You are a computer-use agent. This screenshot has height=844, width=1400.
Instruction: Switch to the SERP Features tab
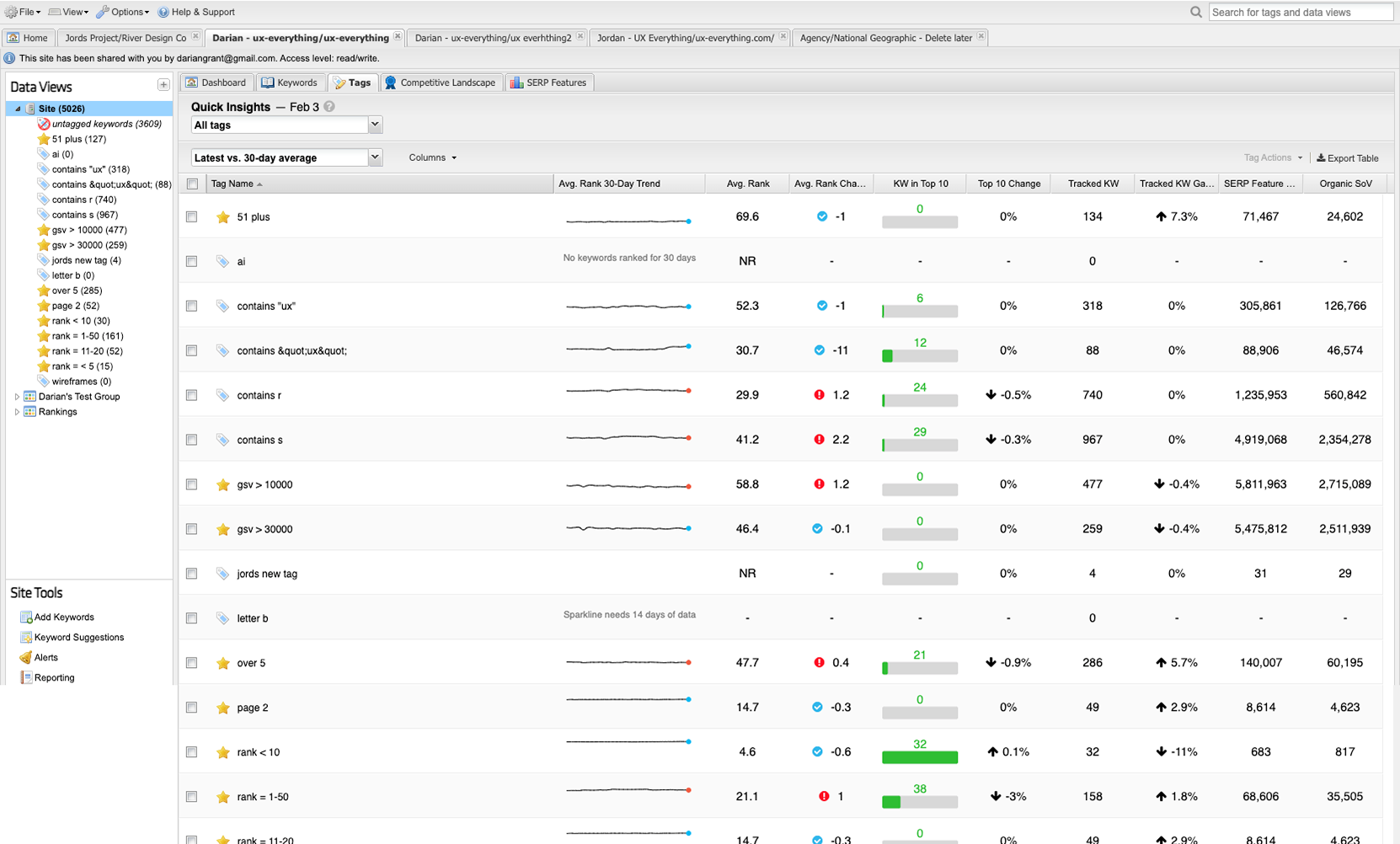pos(548,83)
